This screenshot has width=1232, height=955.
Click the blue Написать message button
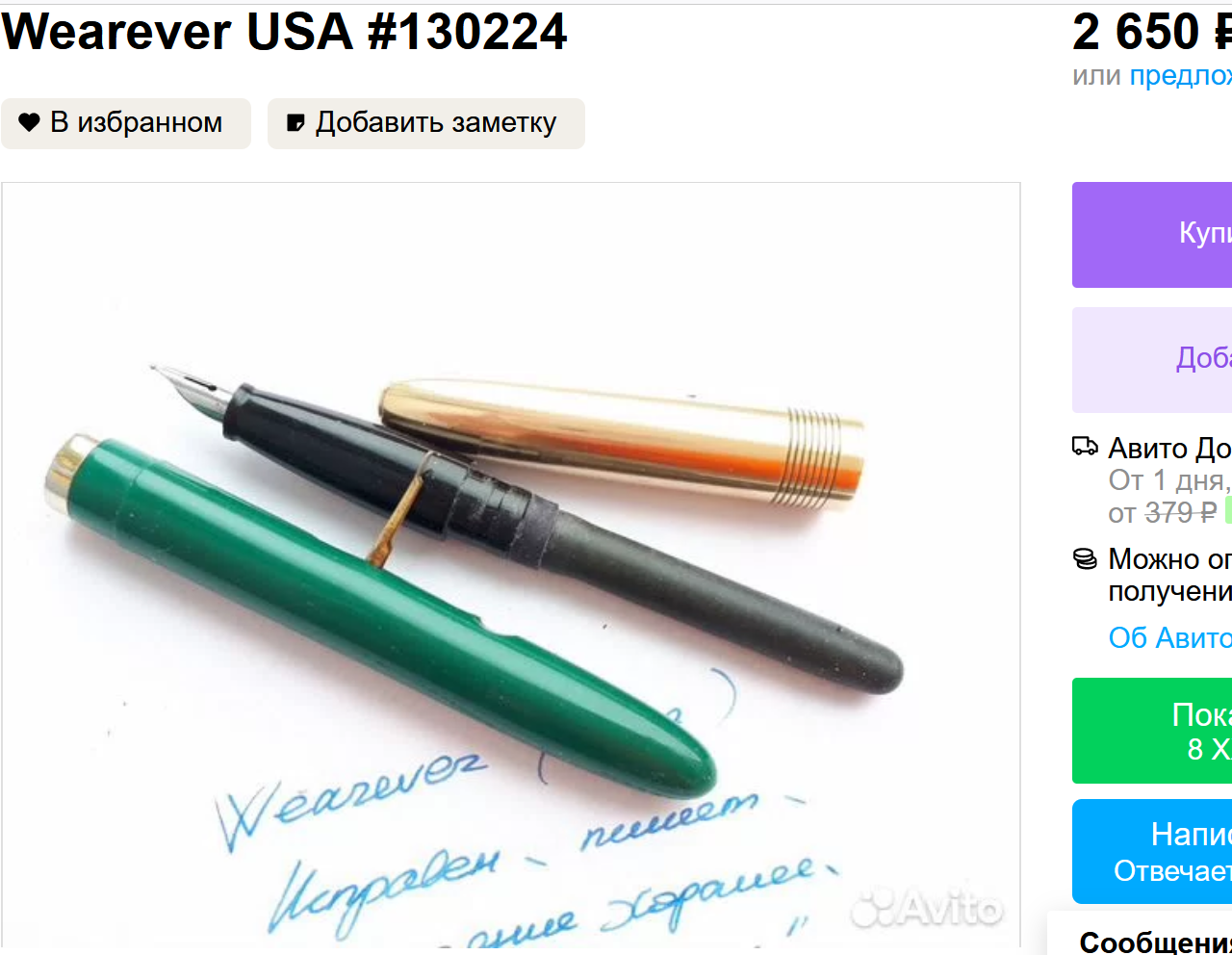tap(1152, 851)
